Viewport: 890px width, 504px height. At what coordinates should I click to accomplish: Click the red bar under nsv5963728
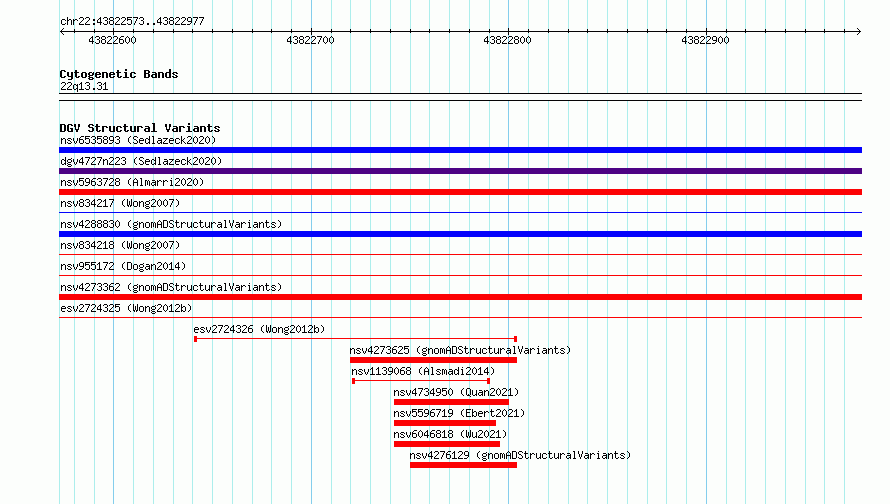460,192
